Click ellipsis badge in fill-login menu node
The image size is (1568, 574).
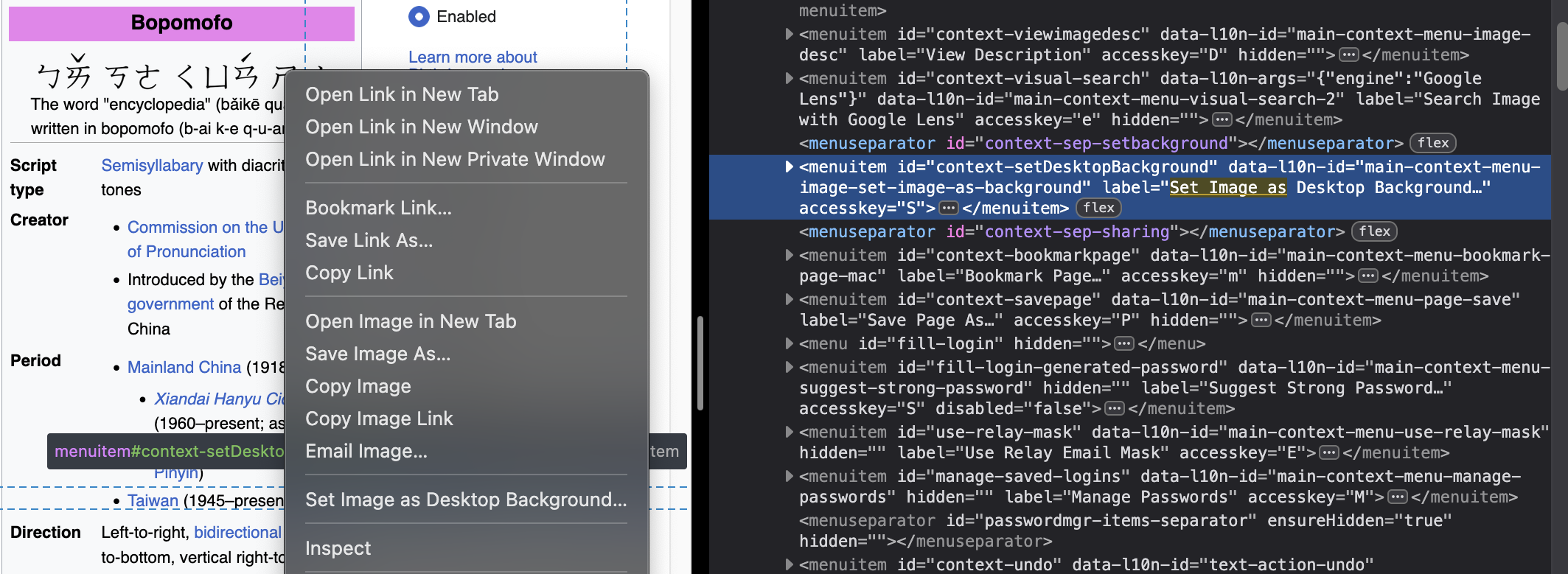(1124, 344)
